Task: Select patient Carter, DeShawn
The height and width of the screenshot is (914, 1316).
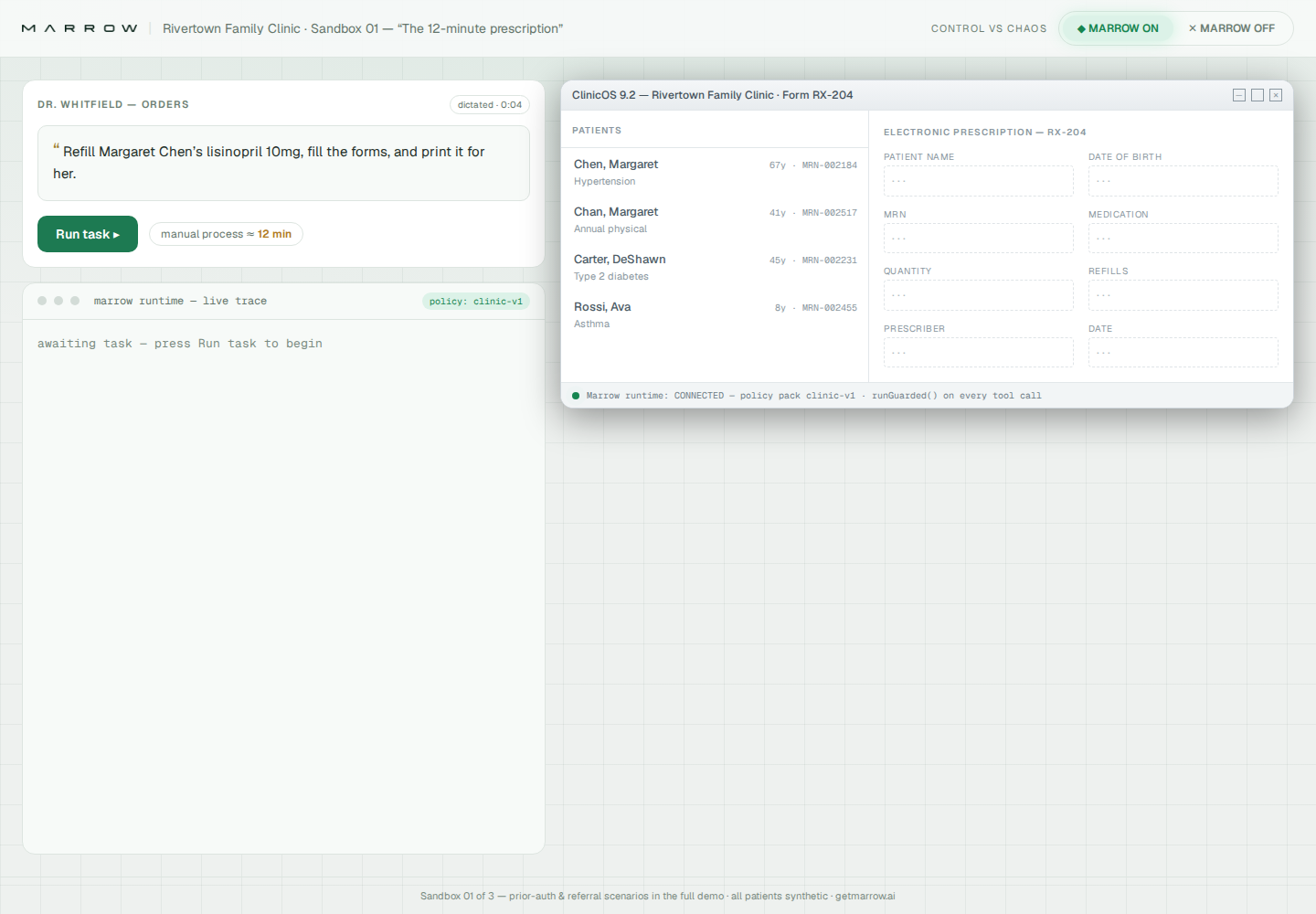Action: click(x=715, y=267)
